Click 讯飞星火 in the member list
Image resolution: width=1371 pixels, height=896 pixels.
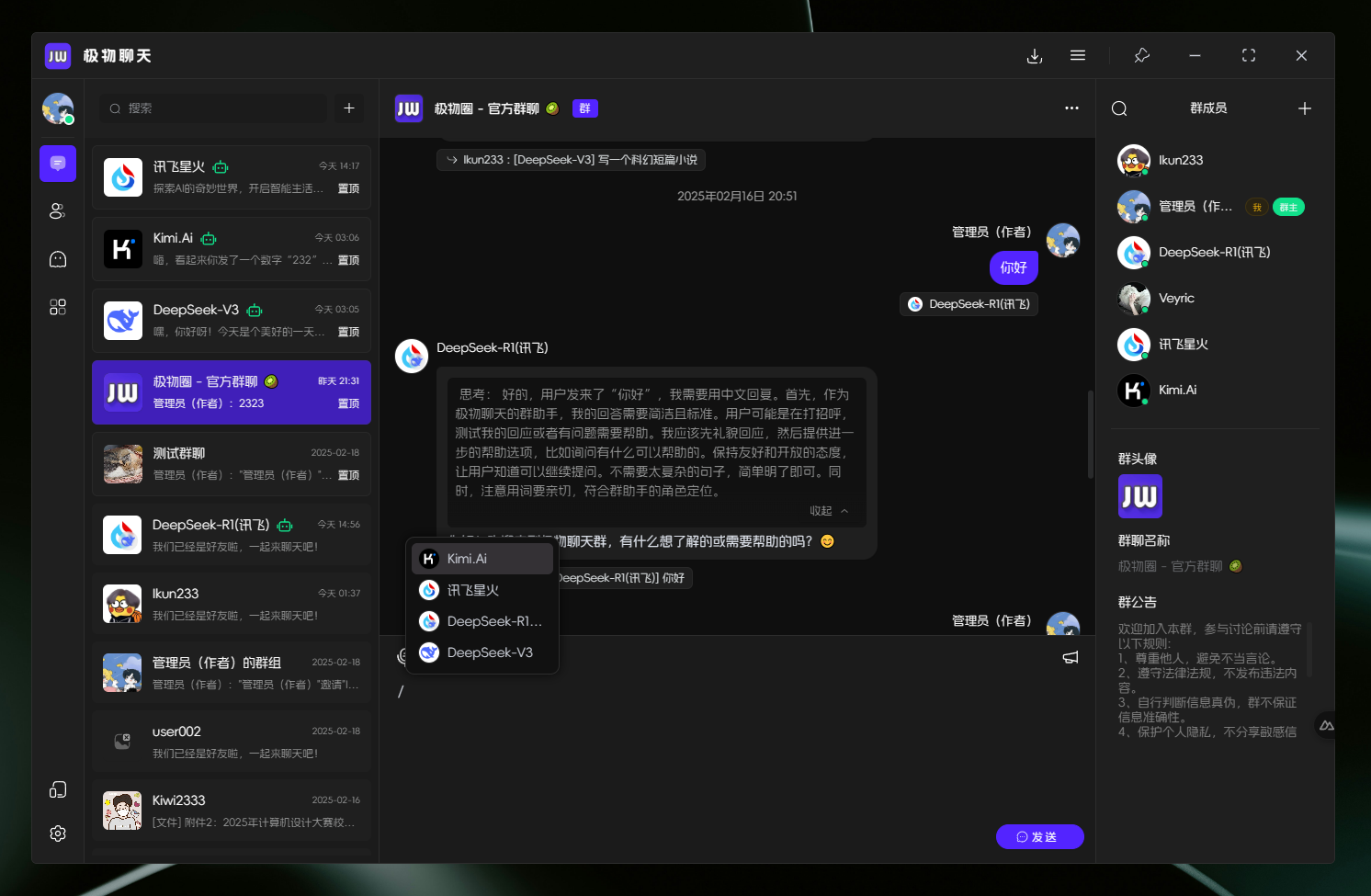(1214, 345)
